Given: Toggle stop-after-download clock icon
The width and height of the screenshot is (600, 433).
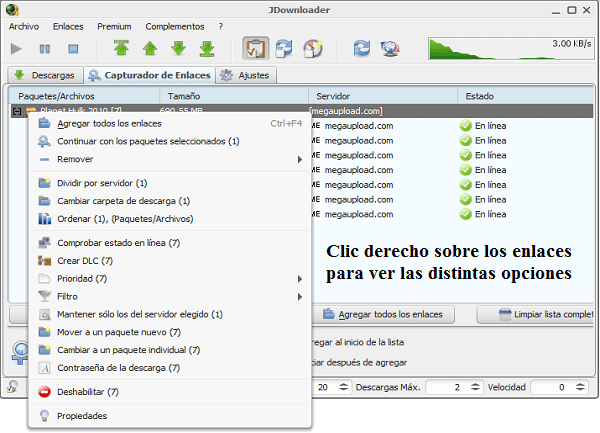Looking at the screenshot, I should click(x=313, y=49).
